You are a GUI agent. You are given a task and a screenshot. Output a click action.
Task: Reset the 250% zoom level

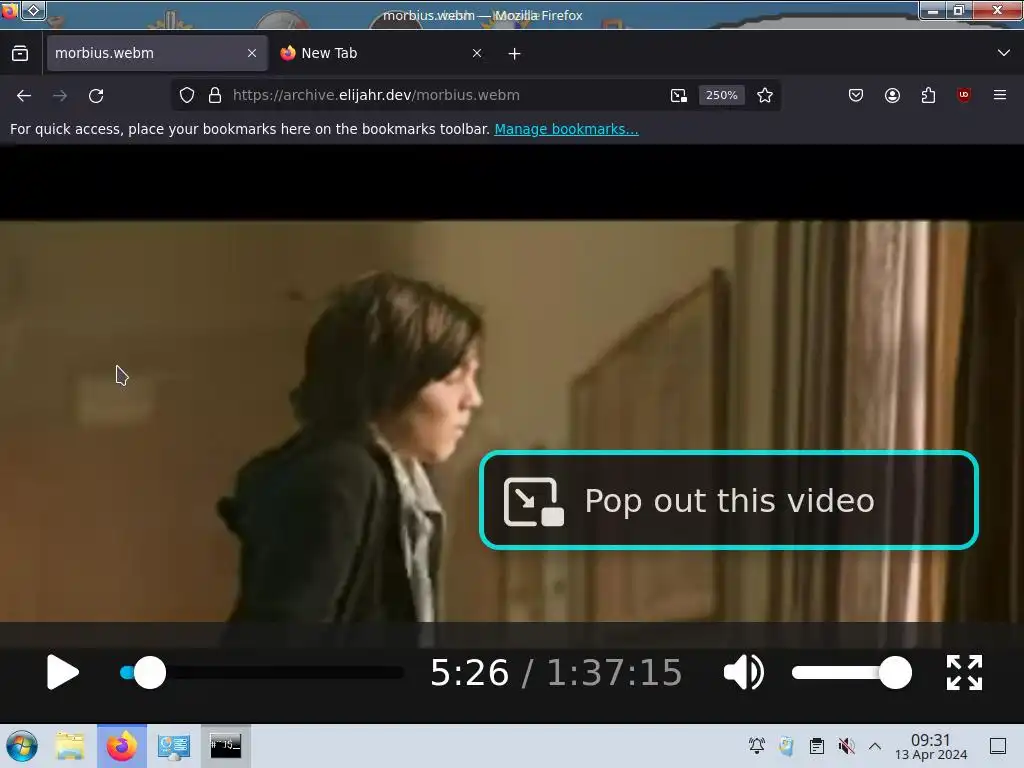[x=722, y=95]
